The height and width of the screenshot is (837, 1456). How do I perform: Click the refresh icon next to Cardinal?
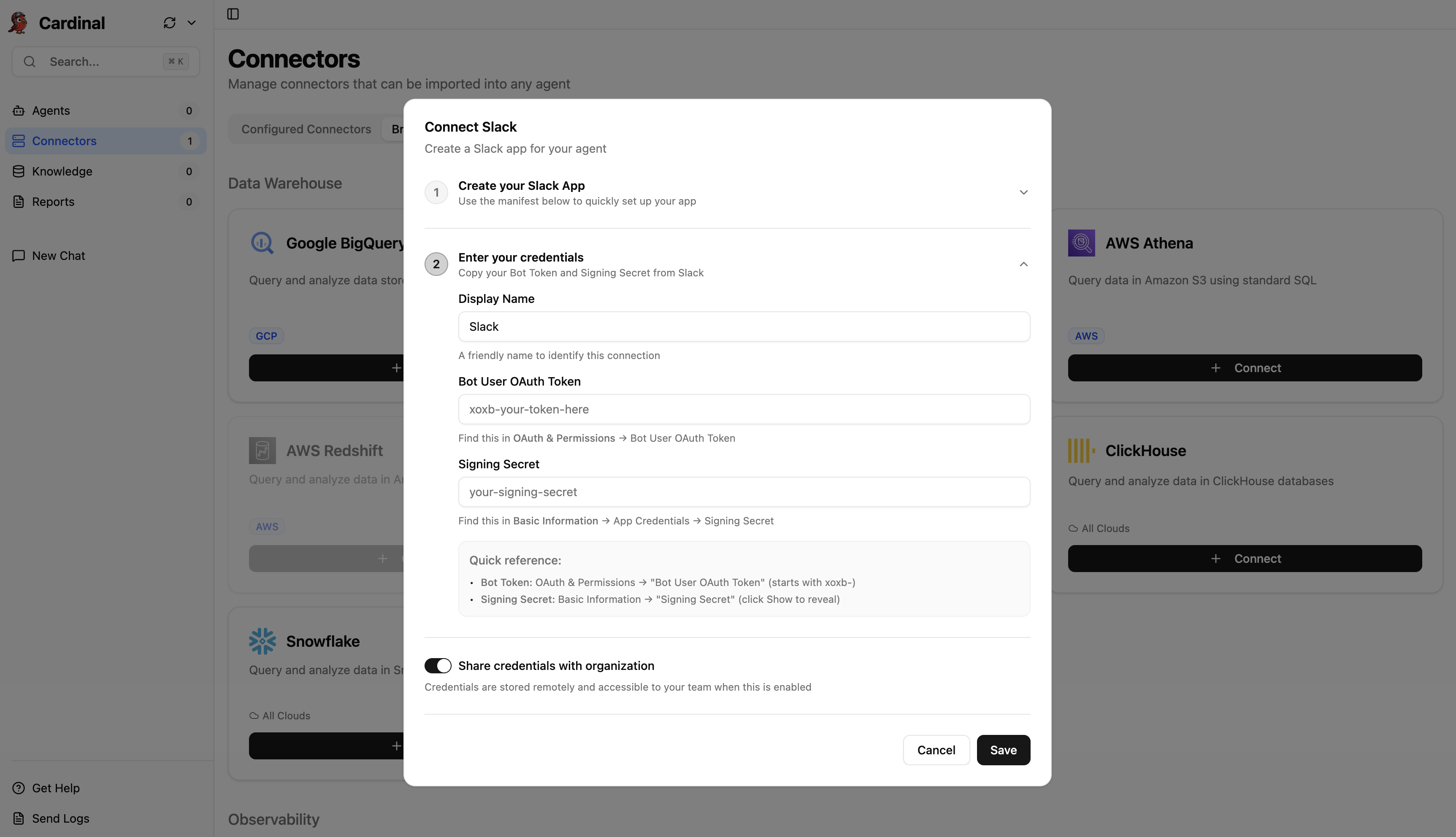point(168,22)
